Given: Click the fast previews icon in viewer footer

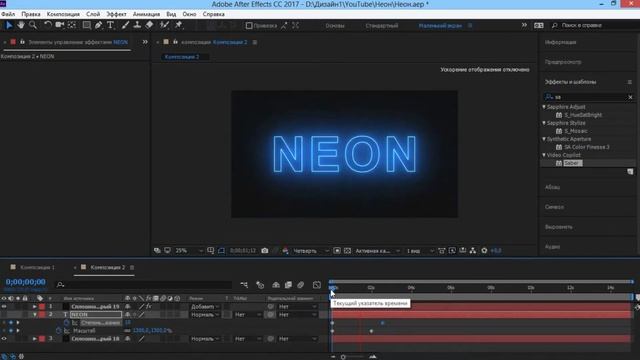Looking at the screenshot, I should 452,251.
